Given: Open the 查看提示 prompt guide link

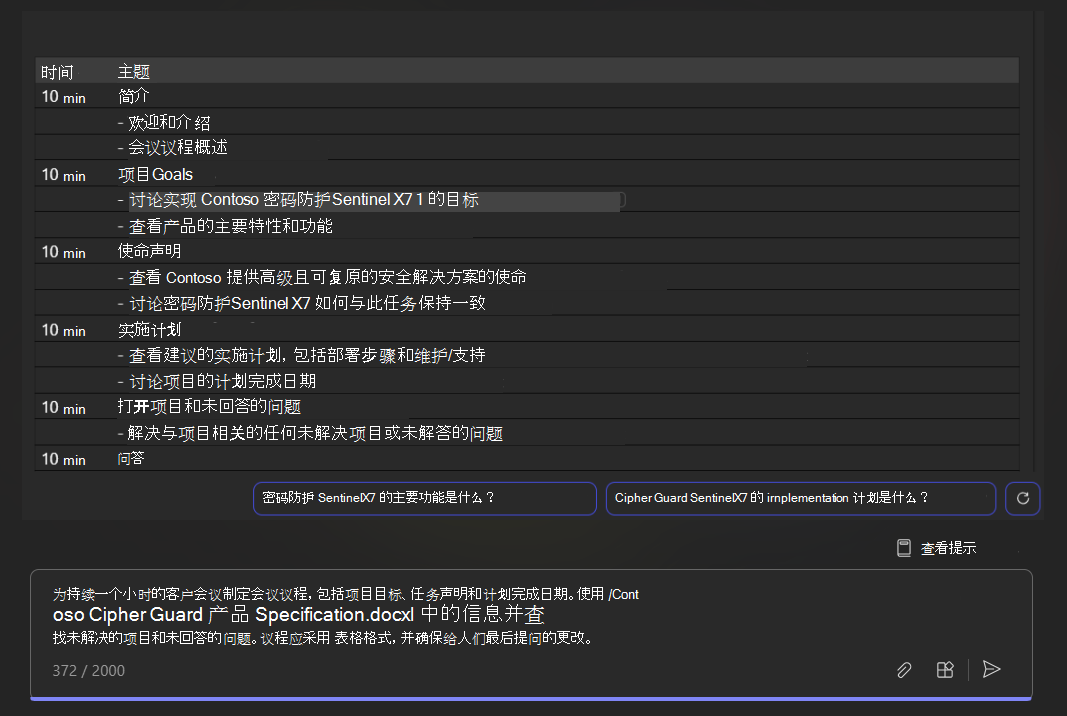Looking at the screenshot, I should pos(948,548).
